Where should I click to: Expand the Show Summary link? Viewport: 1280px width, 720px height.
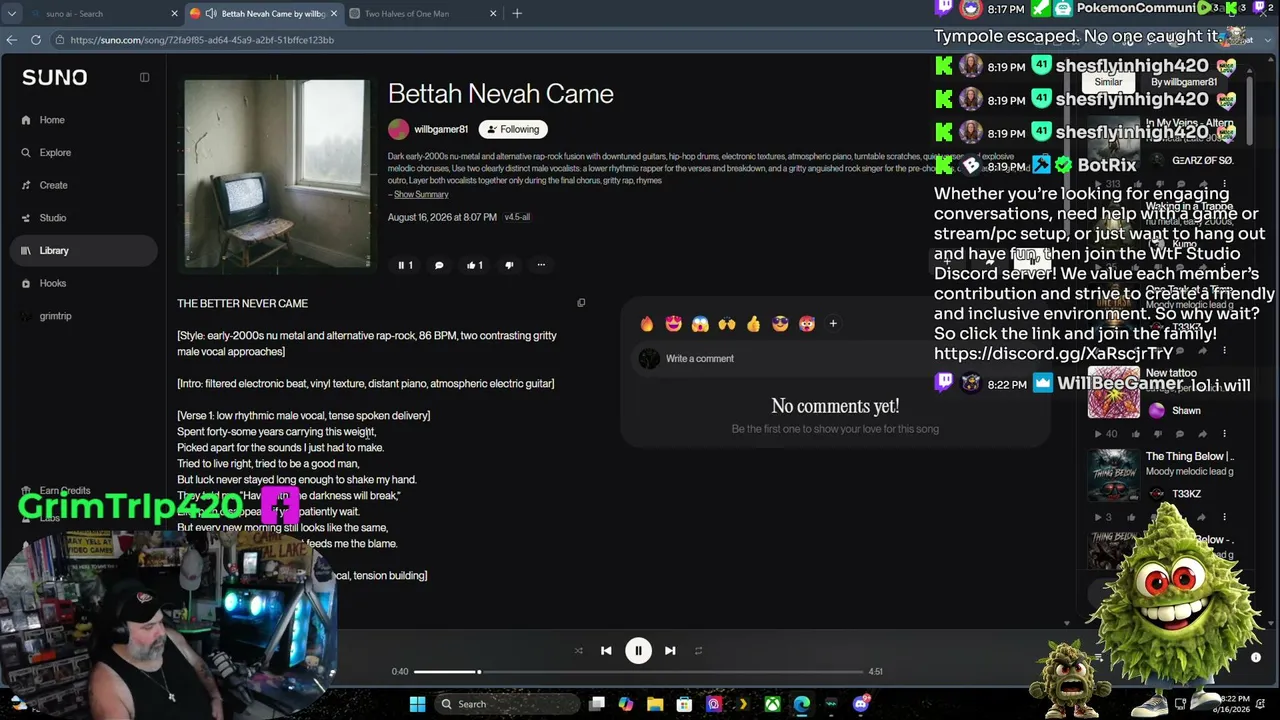click(x=421, y=194)
